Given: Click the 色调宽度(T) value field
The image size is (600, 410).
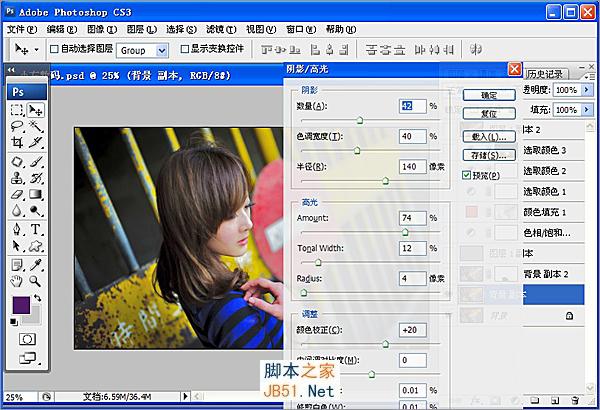Looking at the screenshot, I should point(412,136).
